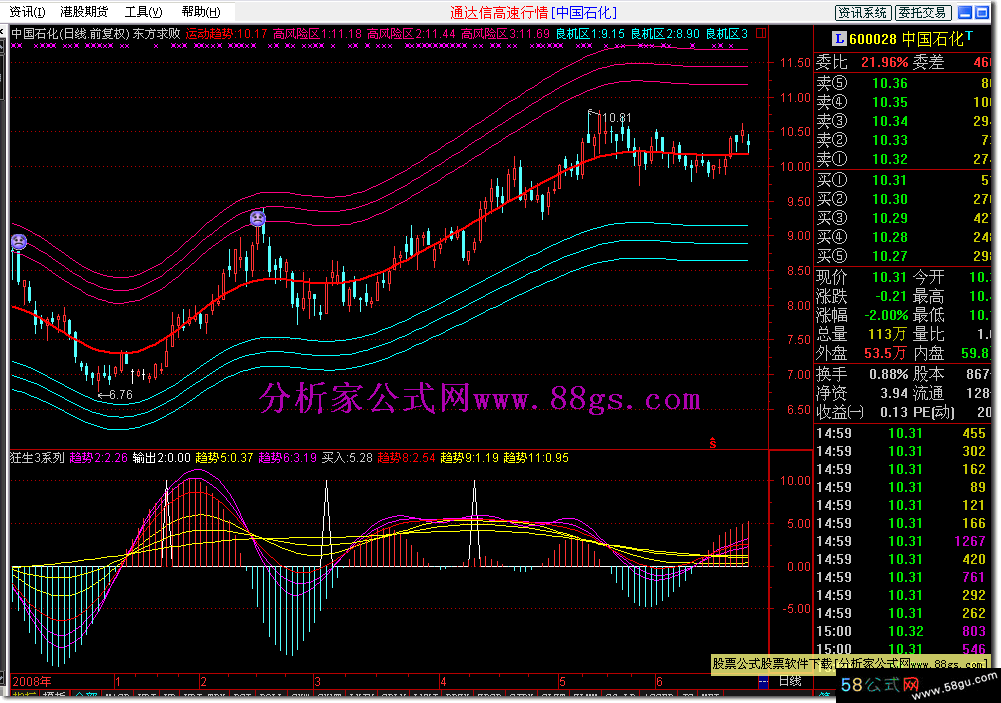Click the 10.81 high price label

tap(617, 117)
